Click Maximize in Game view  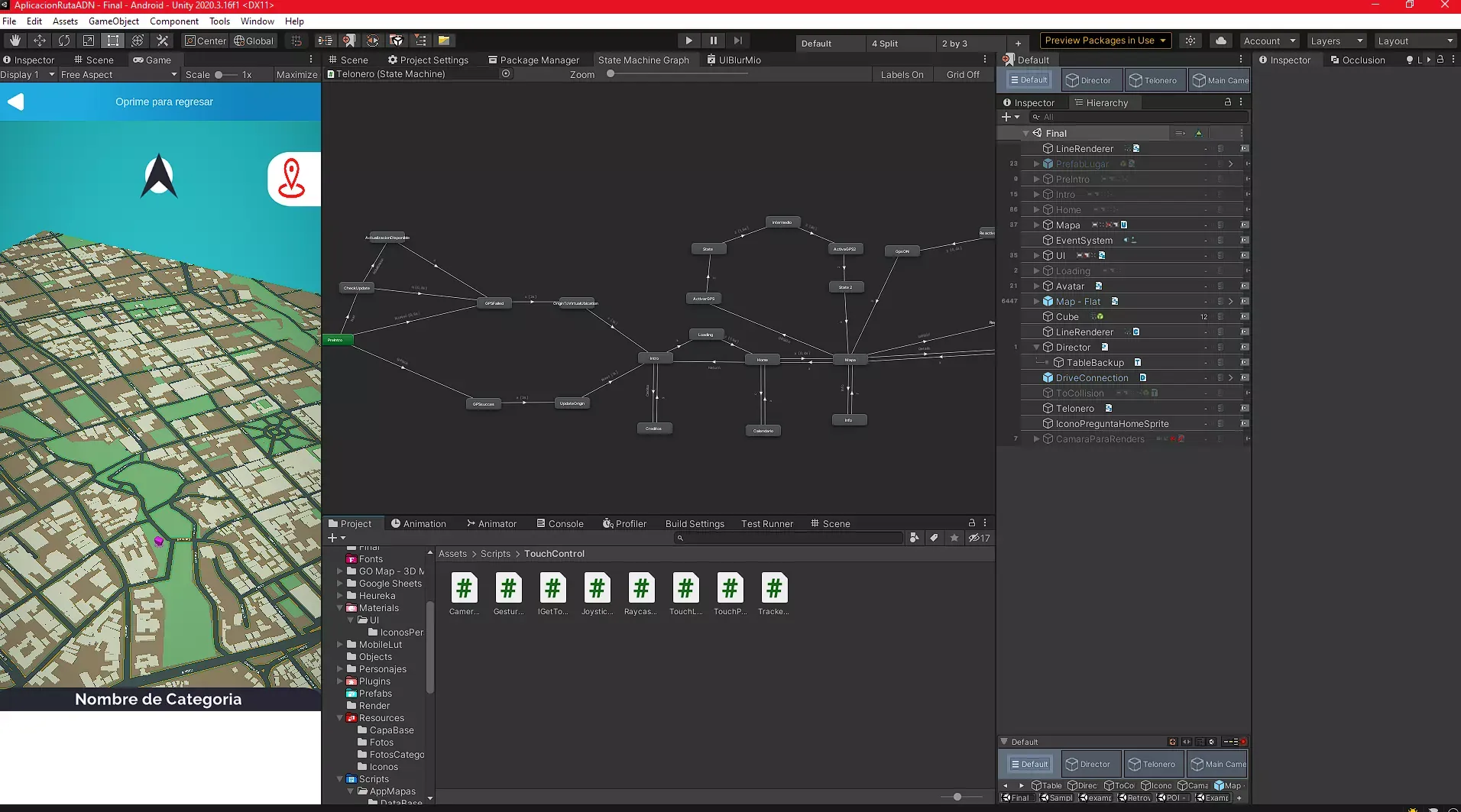[296, 74]
